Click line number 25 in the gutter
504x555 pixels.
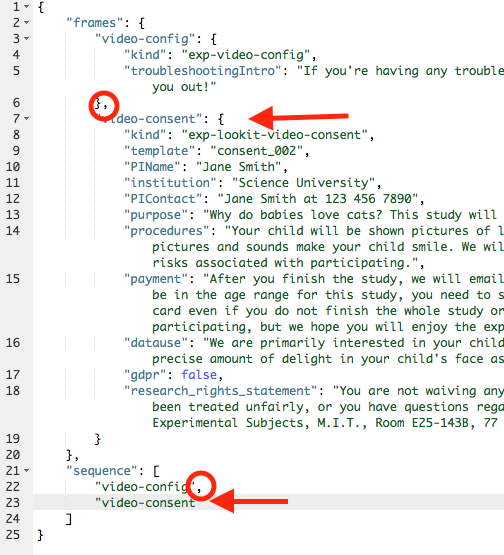click(x=13, y=535)
